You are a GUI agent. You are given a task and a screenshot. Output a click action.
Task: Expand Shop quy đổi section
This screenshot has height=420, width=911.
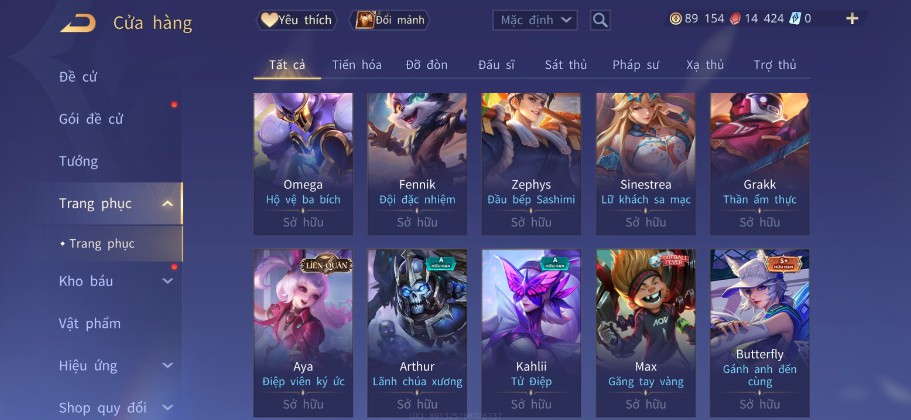point(167,408)
